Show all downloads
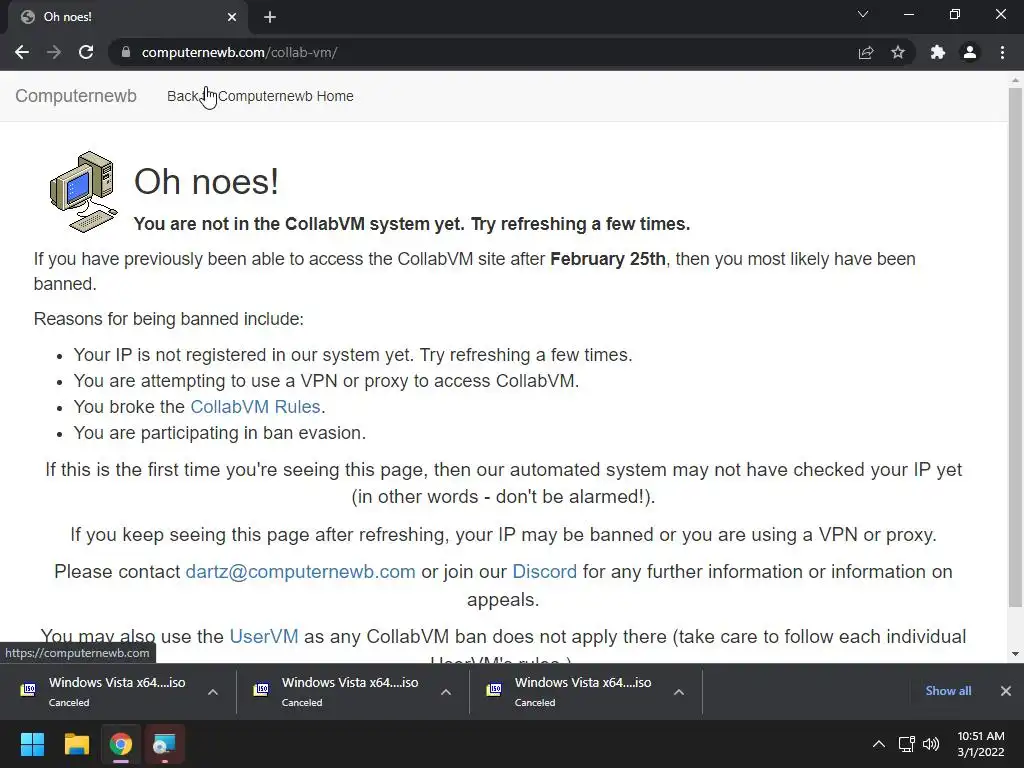Screen dimensions: 1024x768 (948, 691)
